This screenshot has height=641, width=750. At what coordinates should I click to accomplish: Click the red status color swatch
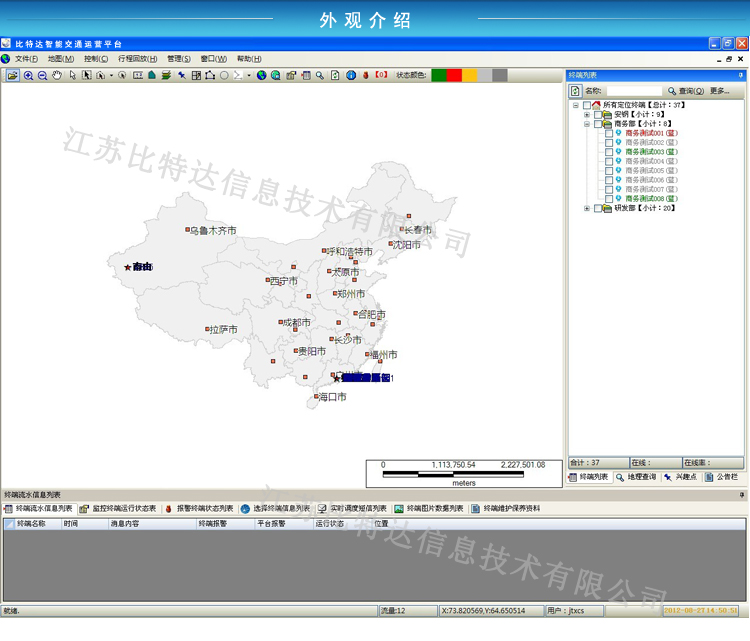click(454, 75)
